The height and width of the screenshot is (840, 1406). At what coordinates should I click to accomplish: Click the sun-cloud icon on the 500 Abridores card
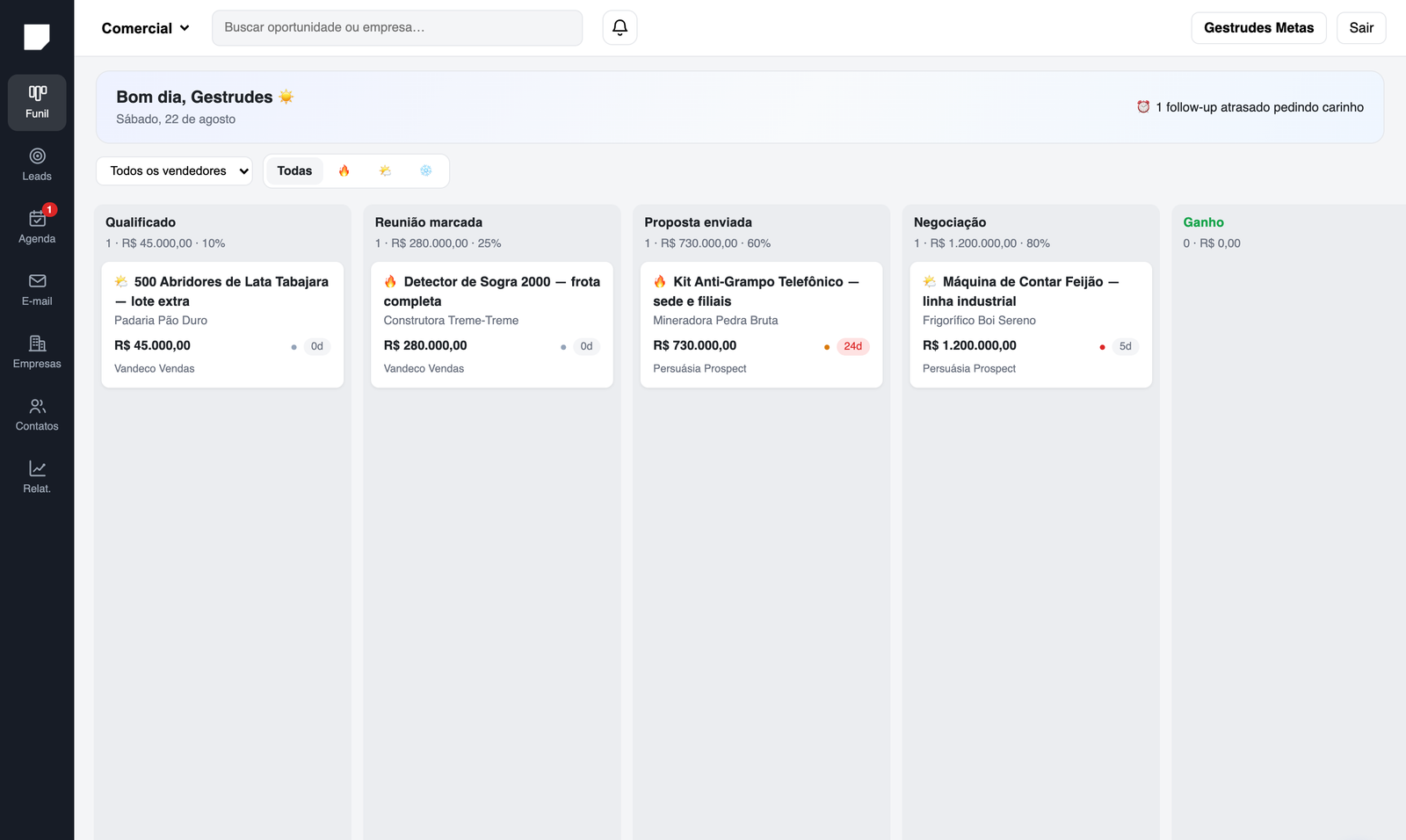pyautogui.click(x=121, y=281)
